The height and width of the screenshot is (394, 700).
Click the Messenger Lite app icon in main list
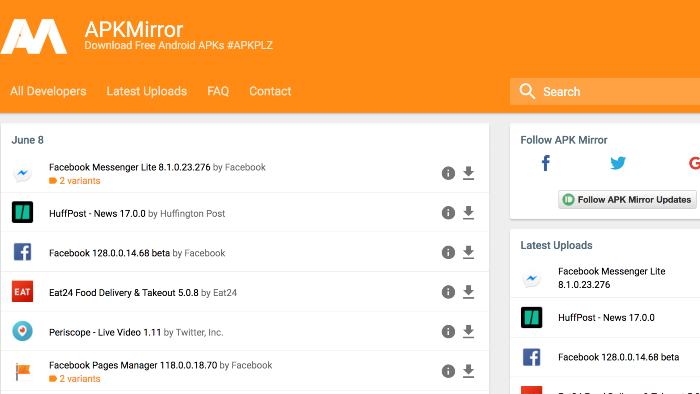22,173
